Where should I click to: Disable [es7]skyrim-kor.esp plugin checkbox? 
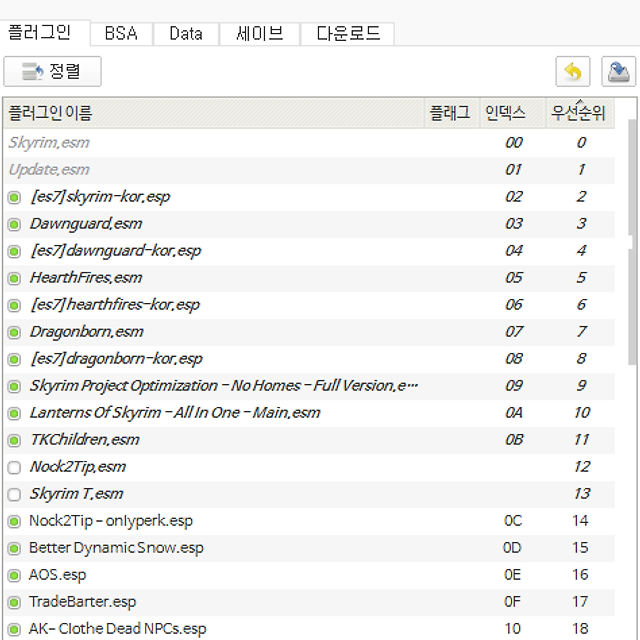click(x=14, y=198)
